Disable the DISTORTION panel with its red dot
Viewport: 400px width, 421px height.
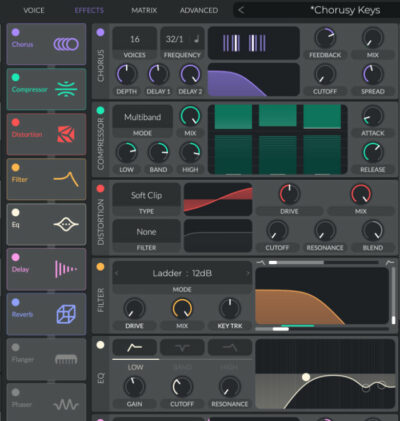(x=100, y=189)
